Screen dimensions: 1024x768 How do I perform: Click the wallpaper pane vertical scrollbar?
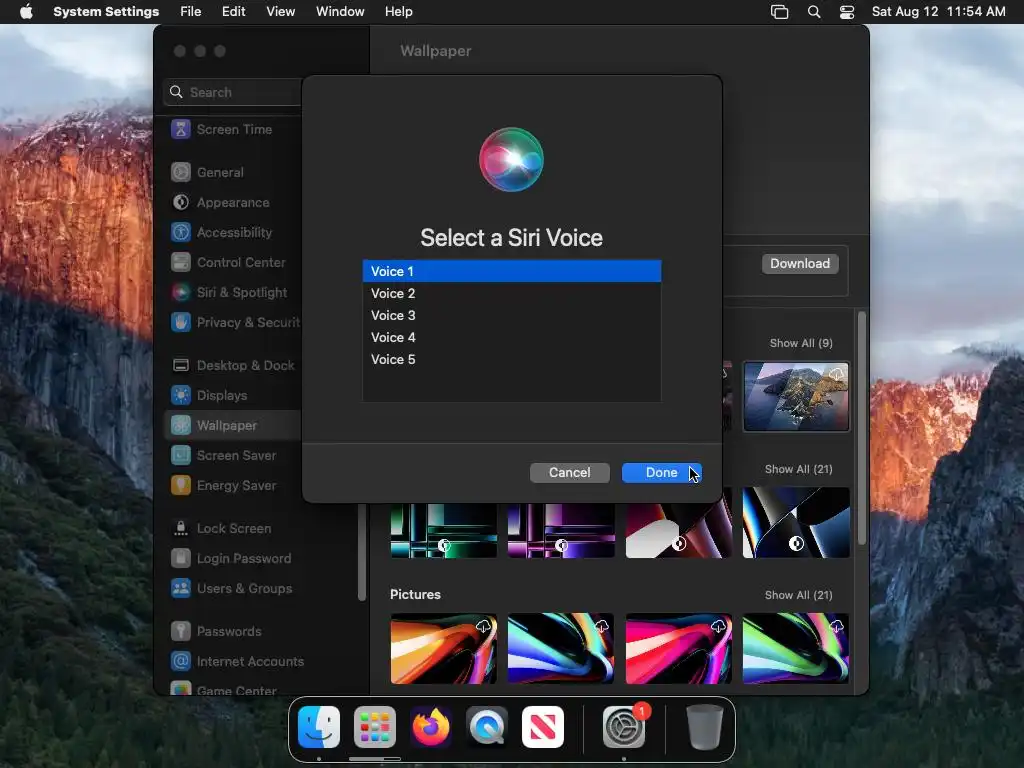click(862, 428)
